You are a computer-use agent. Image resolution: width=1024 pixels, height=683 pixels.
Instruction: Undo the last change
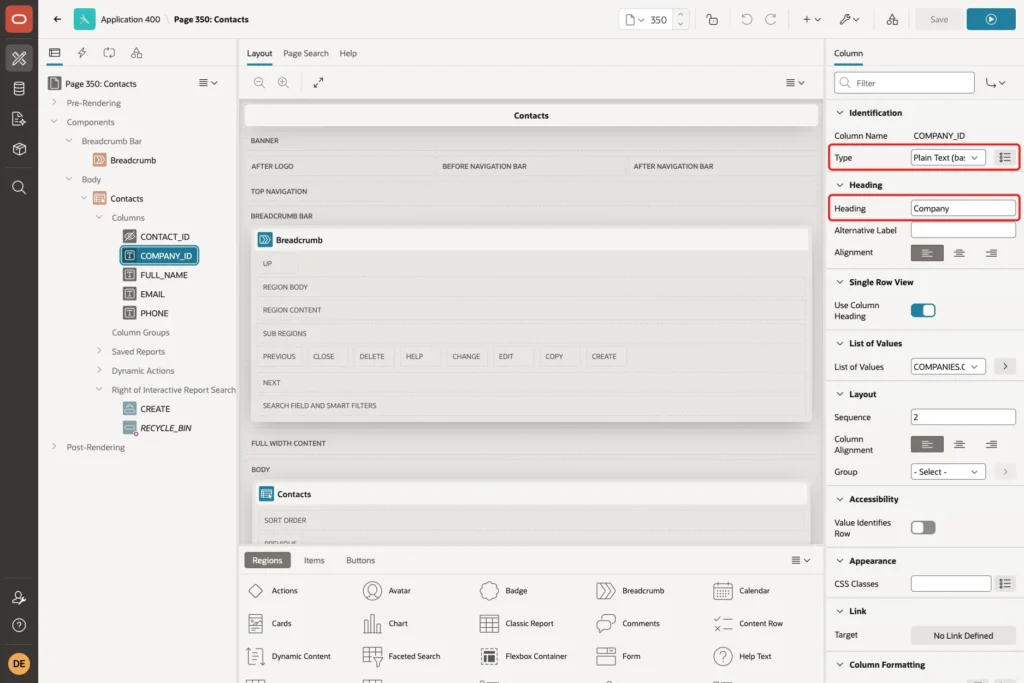click(746, 20)
